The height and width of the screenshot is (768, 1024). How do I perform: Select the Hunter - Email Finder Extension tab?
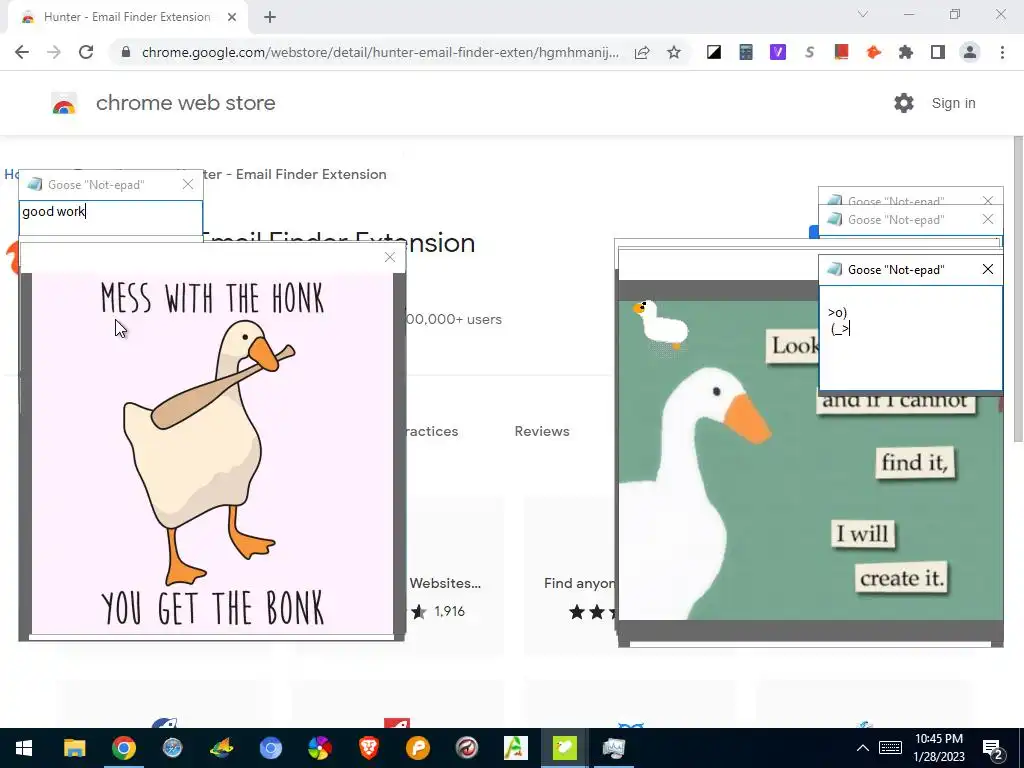(x=127, y=18)
